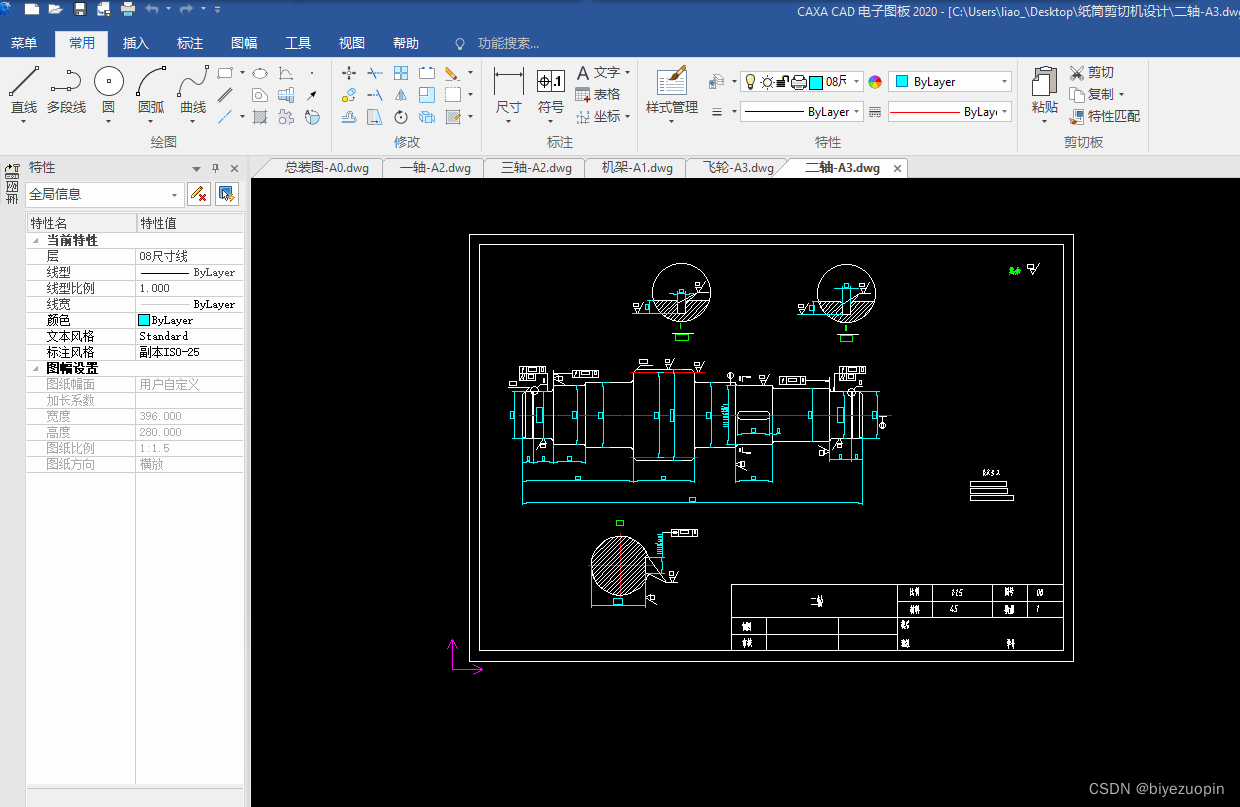Switch to the 图幅 ribbon tab

pyautogui.click(x=244, y=43)
